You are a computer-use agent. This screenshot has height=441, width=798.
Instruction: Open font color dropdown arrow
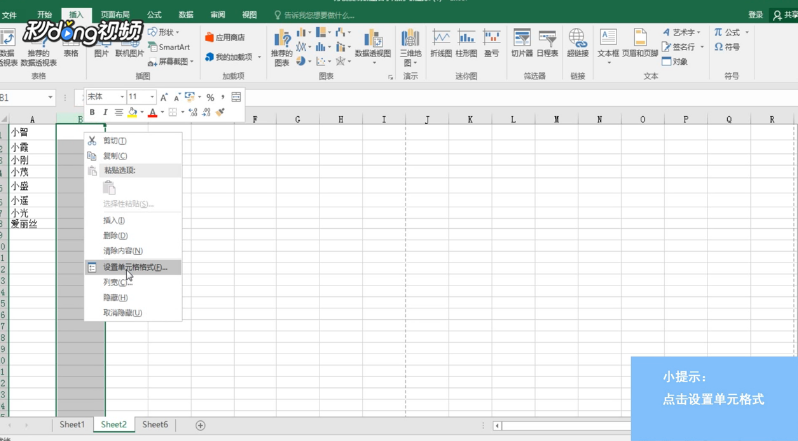click(x=162, y=112)
